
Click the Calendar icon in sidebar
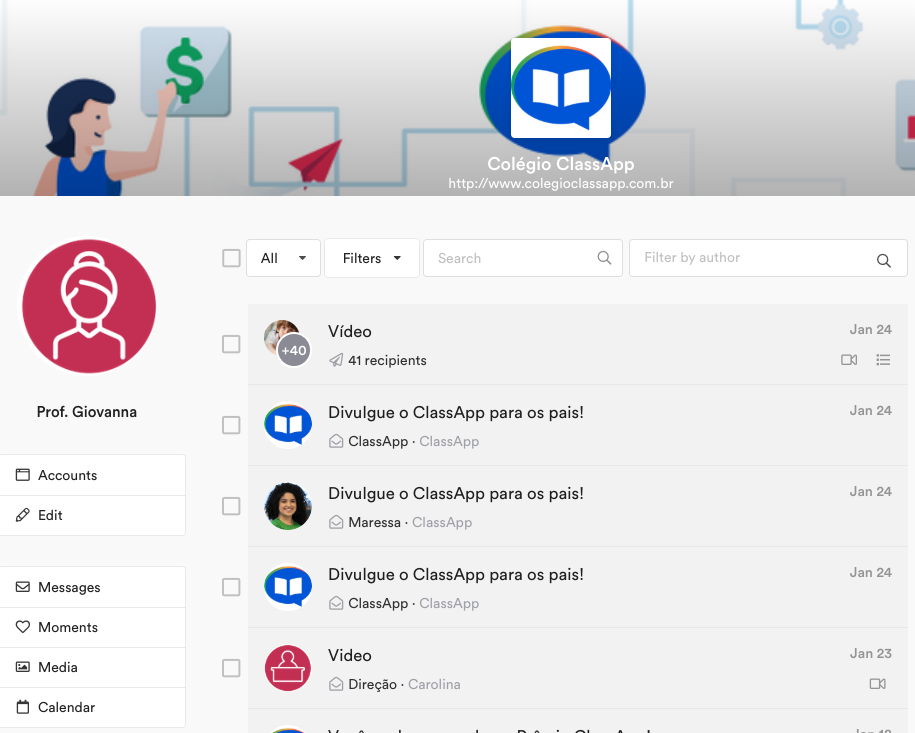click(23, 707)
